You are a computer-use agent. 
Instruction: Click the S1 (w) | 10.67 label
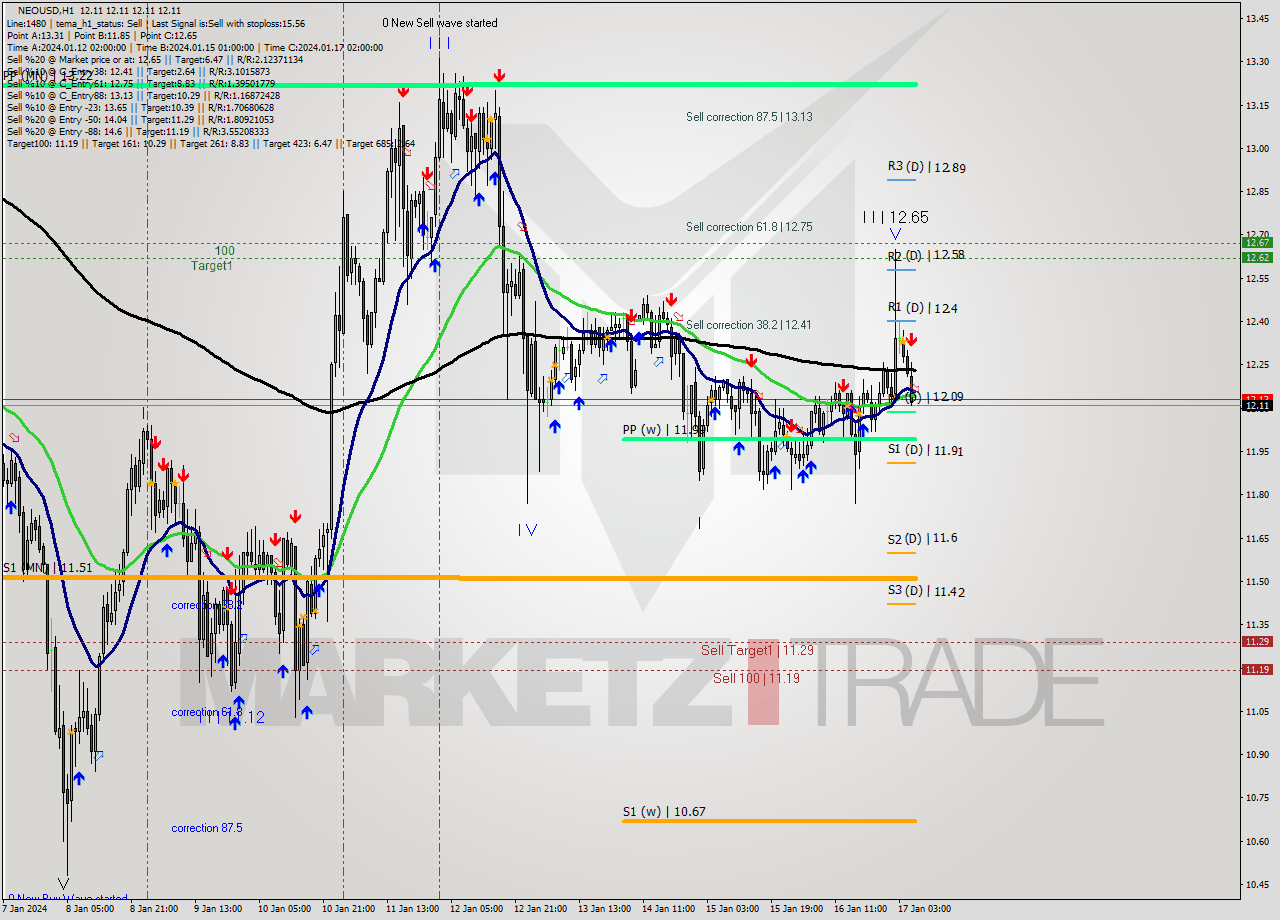click(664, 812)
